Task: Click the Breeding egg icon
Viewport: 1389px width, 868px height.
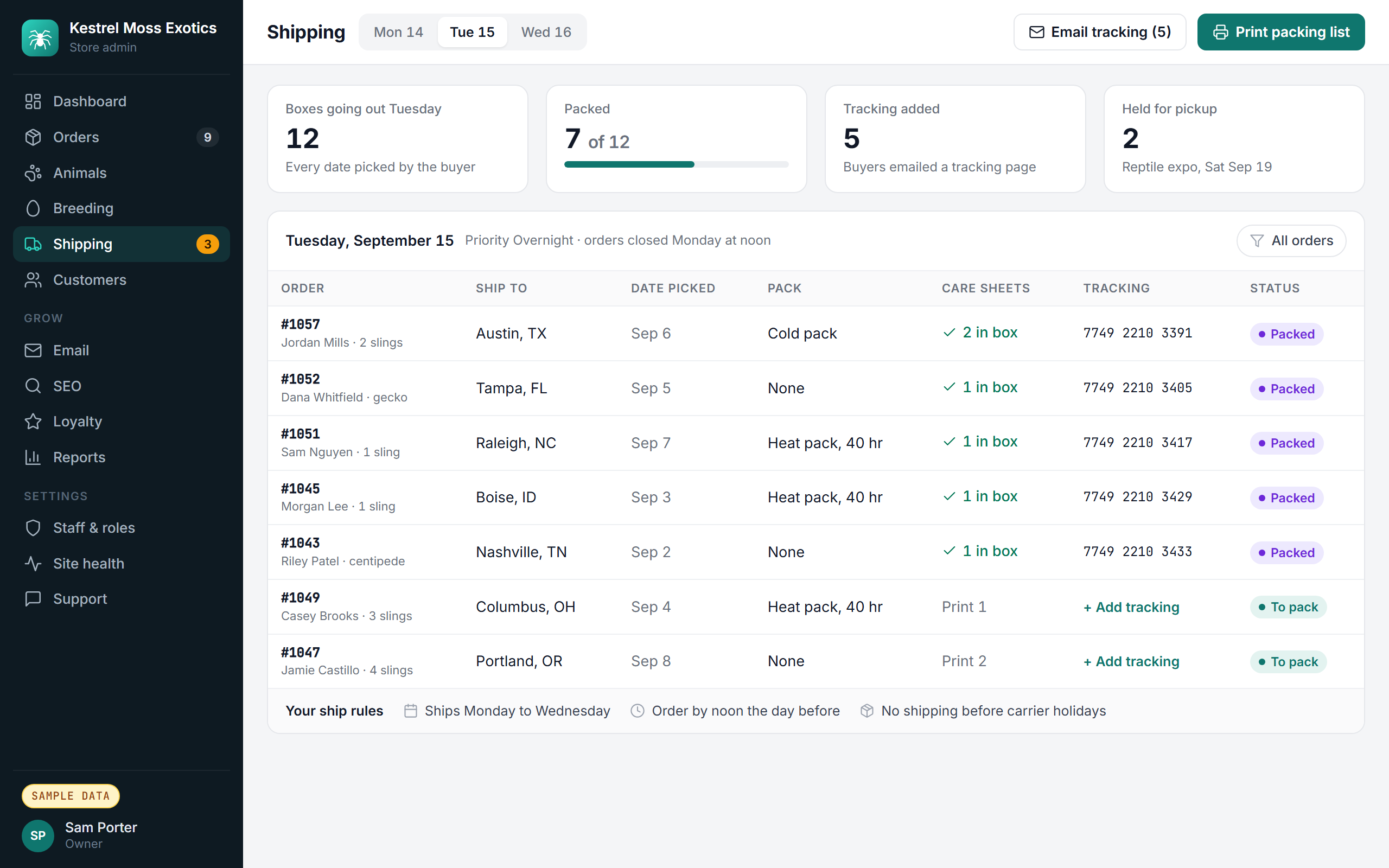Action: click(x=33, y=208)
